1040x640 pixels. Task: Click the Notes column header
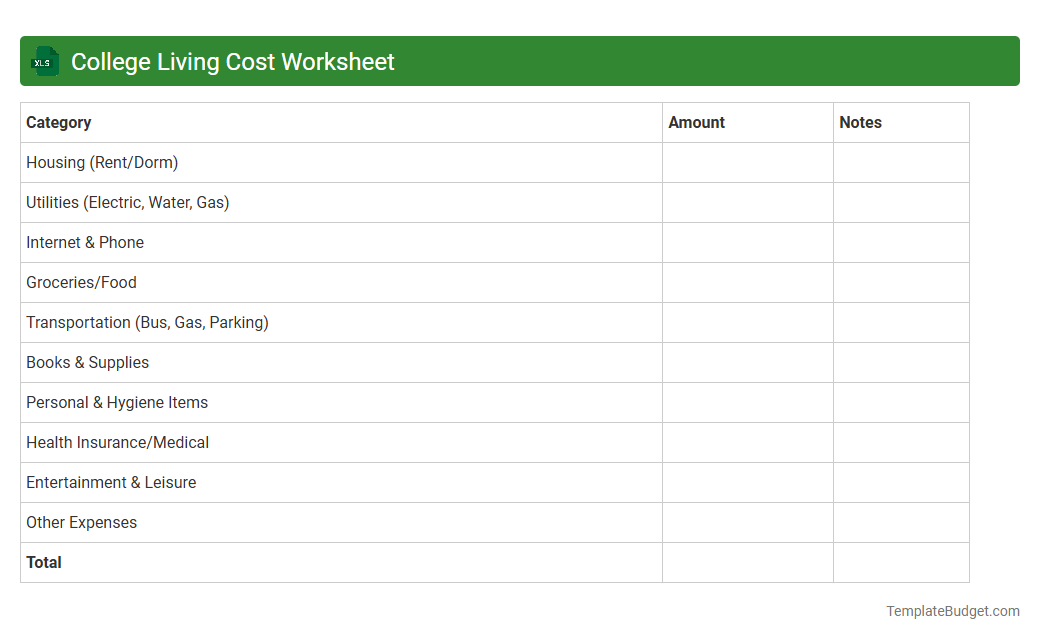coord(861,122)
